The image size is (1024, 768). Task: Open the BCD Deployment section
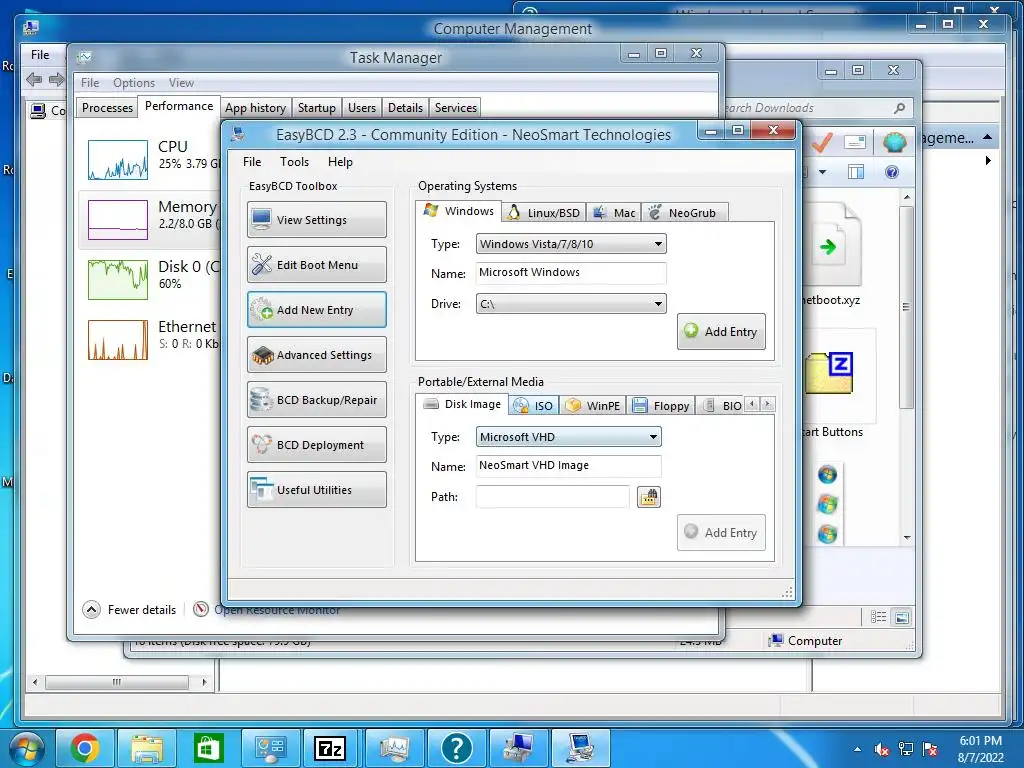[317, 445]
